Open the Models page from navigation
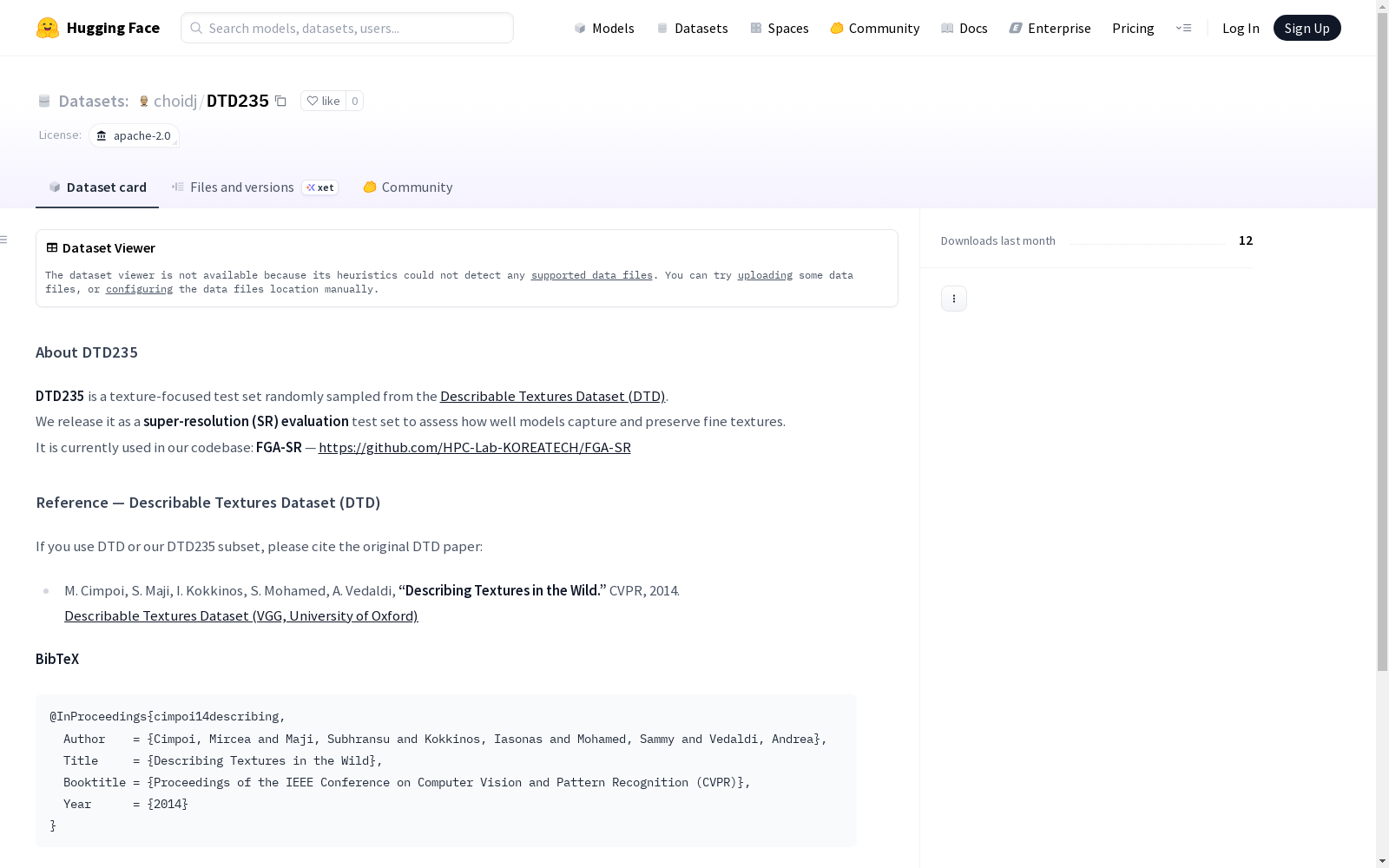Screen dimensions: 1389x868 tap(604, 28)
